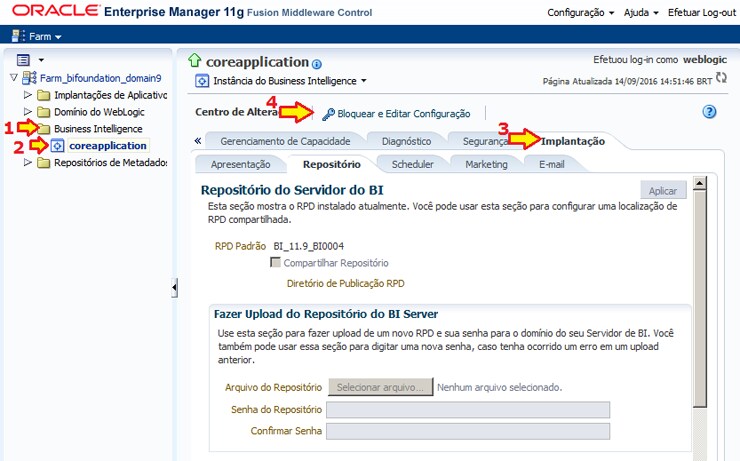Click the weblogic username text
This screenshot has width=740, height=461.
[705, 60]
